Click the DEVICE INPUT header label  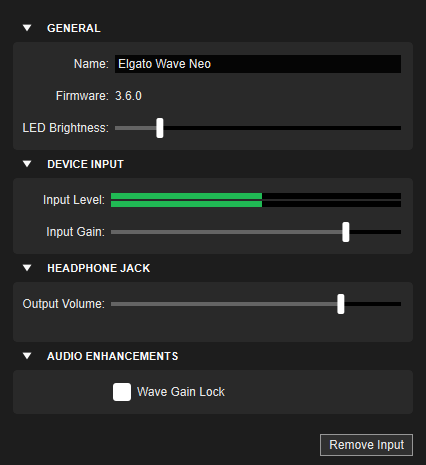pyautogui.click(x=85, y=164)
